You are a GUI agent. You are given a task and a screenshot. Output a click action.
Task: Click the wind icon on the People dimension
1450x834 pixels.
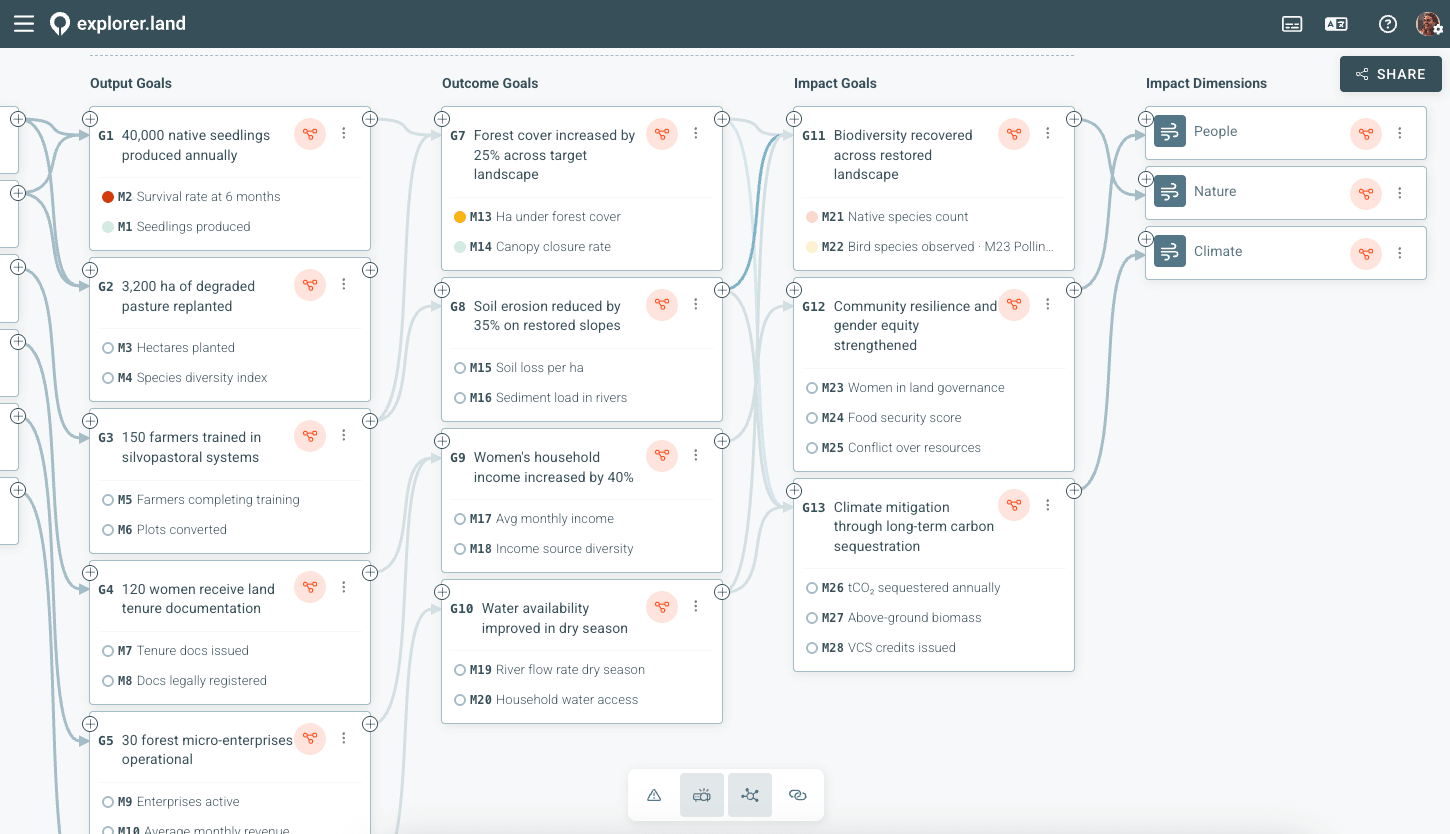click(1170, 131)
